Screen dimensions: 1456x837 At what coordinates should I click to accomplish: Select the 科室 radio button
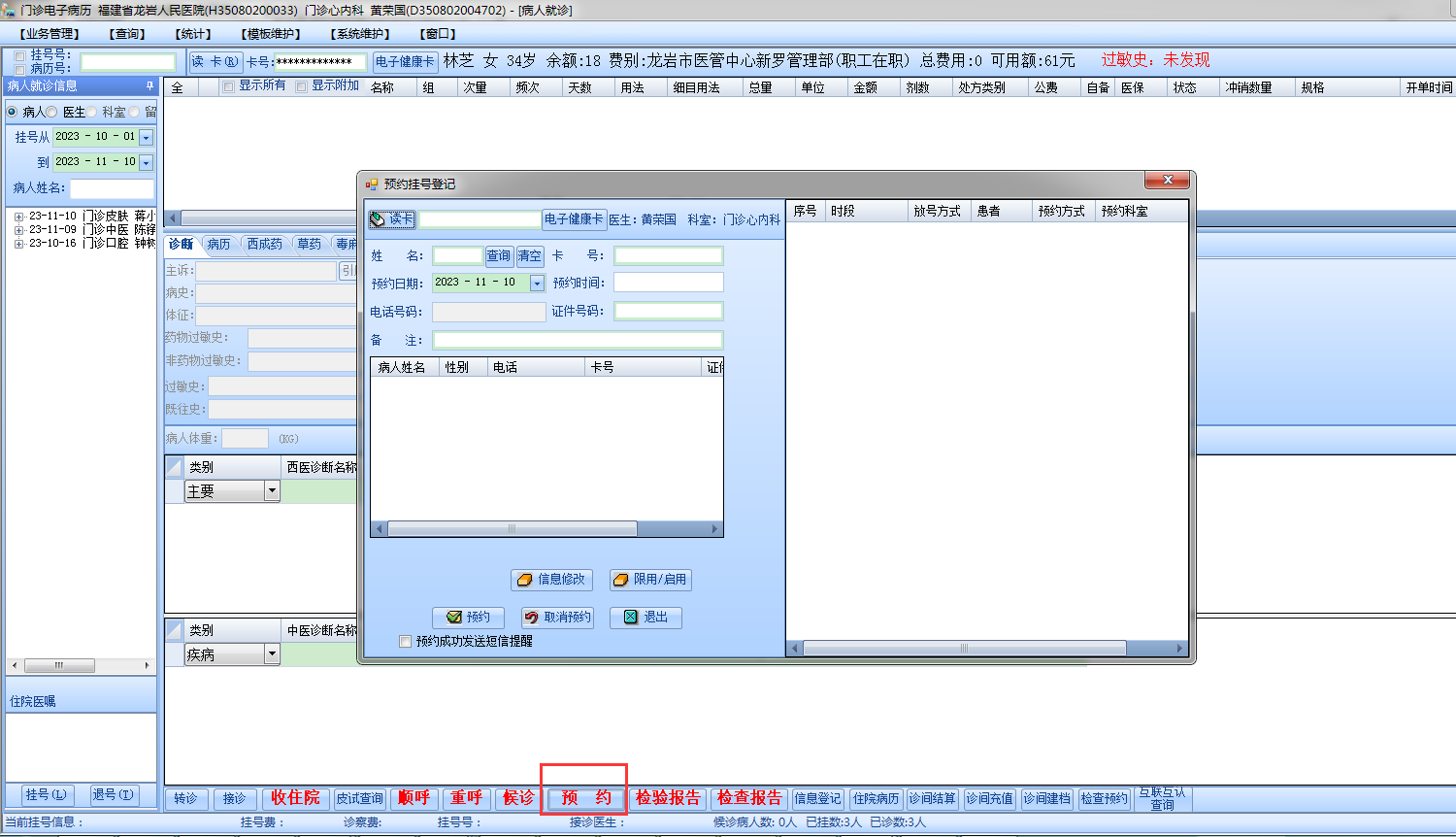(92, 112)
